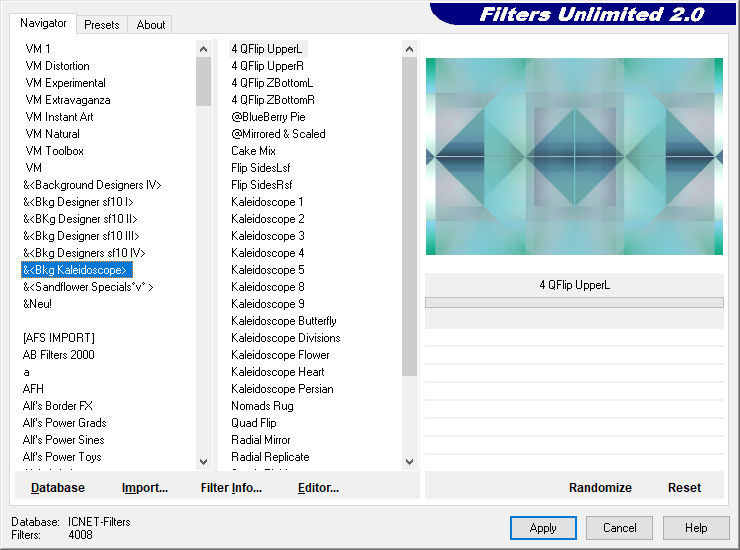The height and width of the screenshot is (550, 740).
Task: Select &<BKg Designer sf10 II> category
Action: click(x=80, y=219)
